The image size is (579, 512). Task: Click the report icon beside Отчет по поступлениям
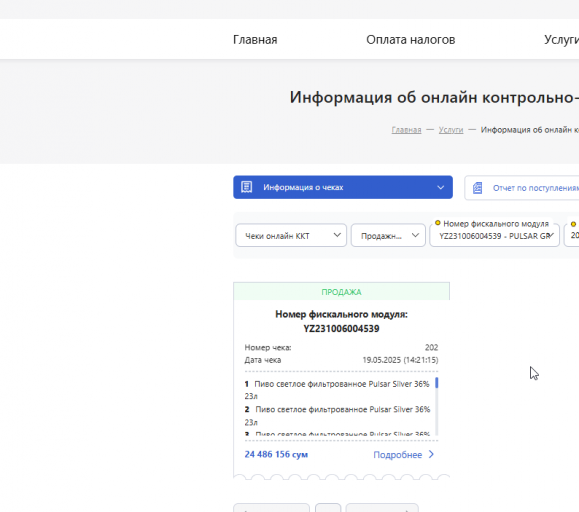pos(477,188)
